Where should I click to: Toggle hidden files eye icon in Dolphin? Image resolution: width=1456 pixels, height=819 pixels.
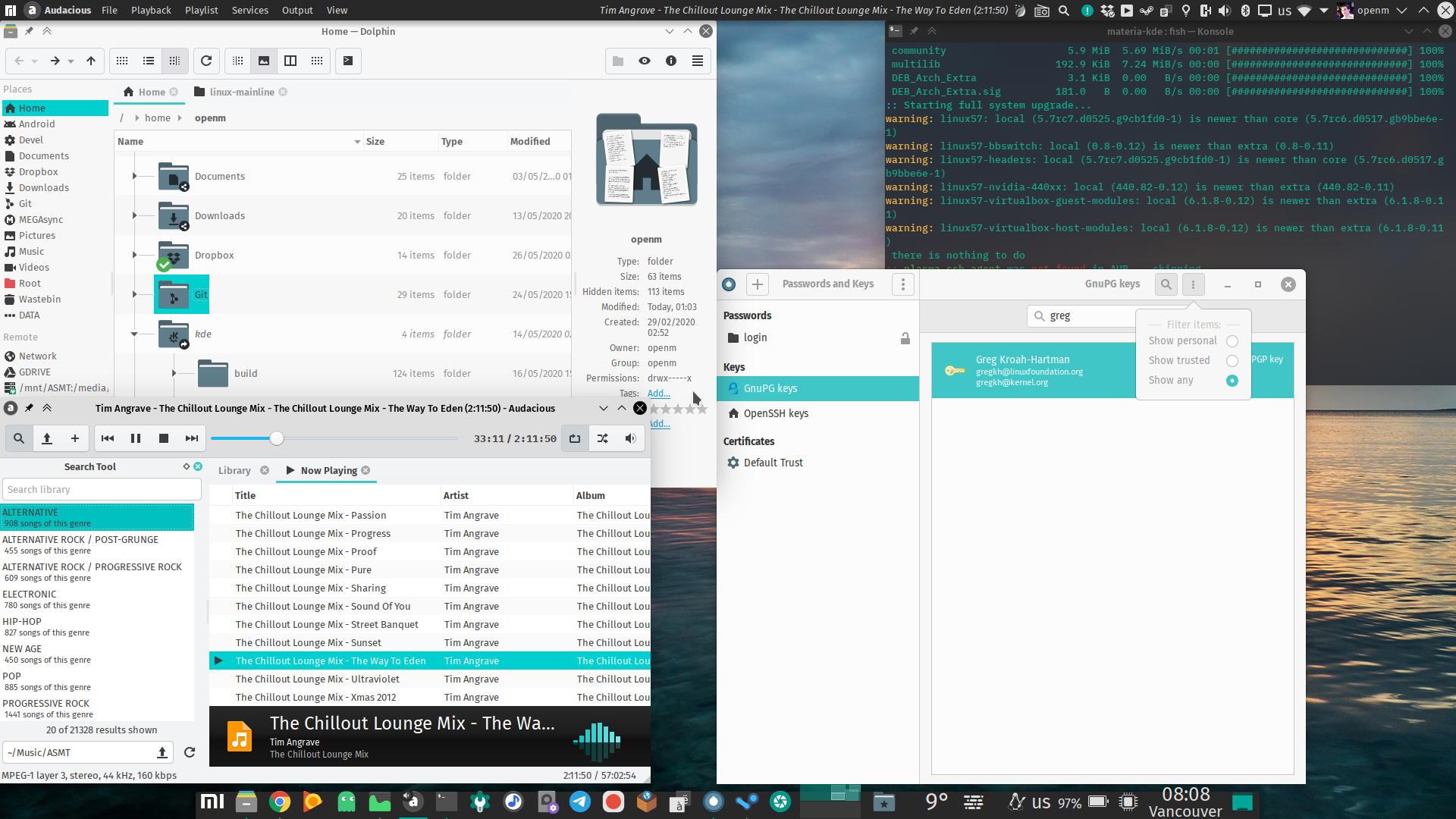[x=645, y=61]
